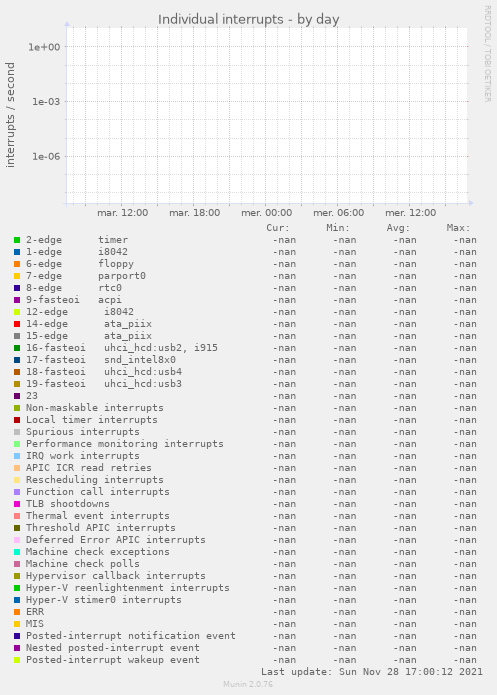
Task: Click the Last update timestamp text
Action: [x=372, y=672]
